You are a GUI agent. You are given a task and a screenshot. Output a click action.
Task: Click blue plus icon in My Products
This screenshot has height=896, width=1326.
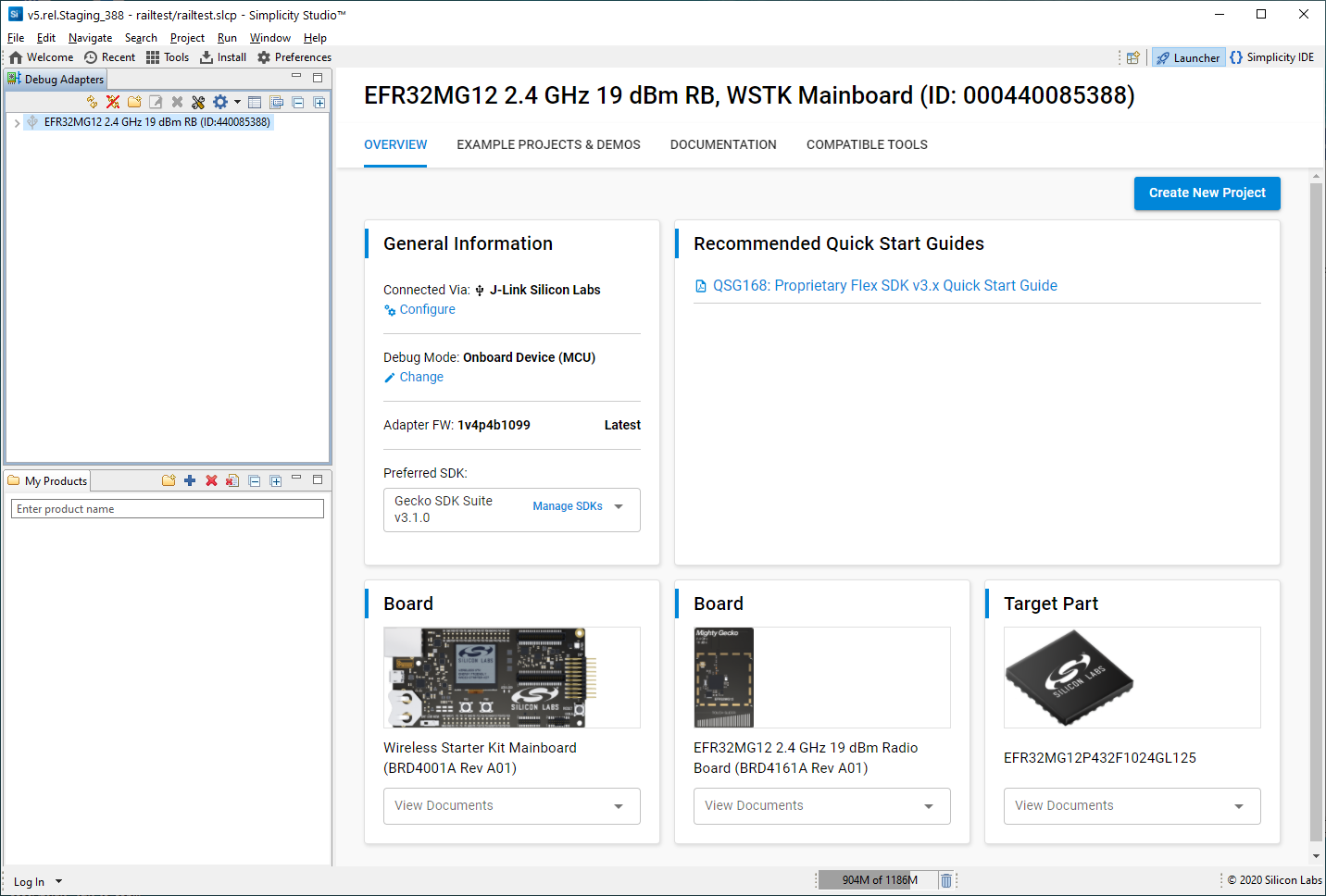coord(190,480)
